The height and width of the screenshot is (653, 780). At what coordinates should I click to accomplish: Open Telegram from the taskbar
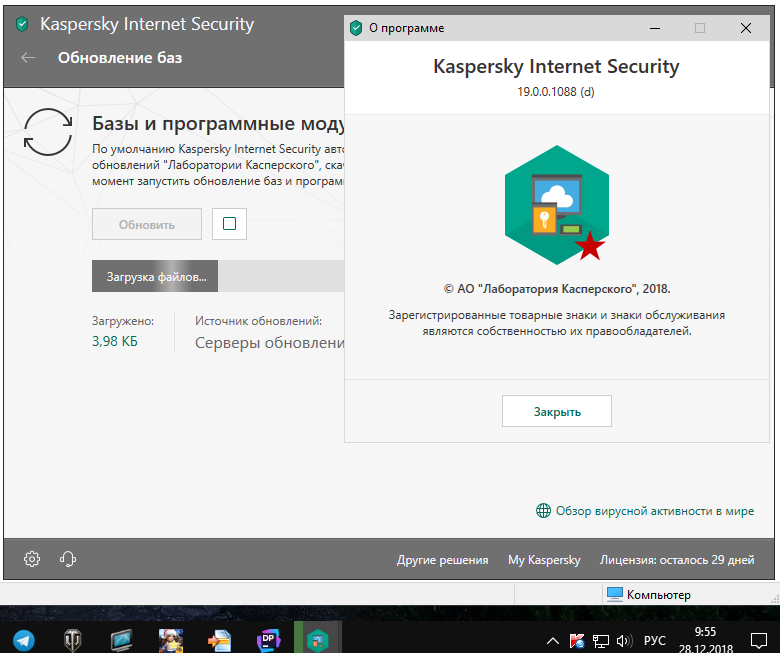pyautogui.click(x=23, y=640)
